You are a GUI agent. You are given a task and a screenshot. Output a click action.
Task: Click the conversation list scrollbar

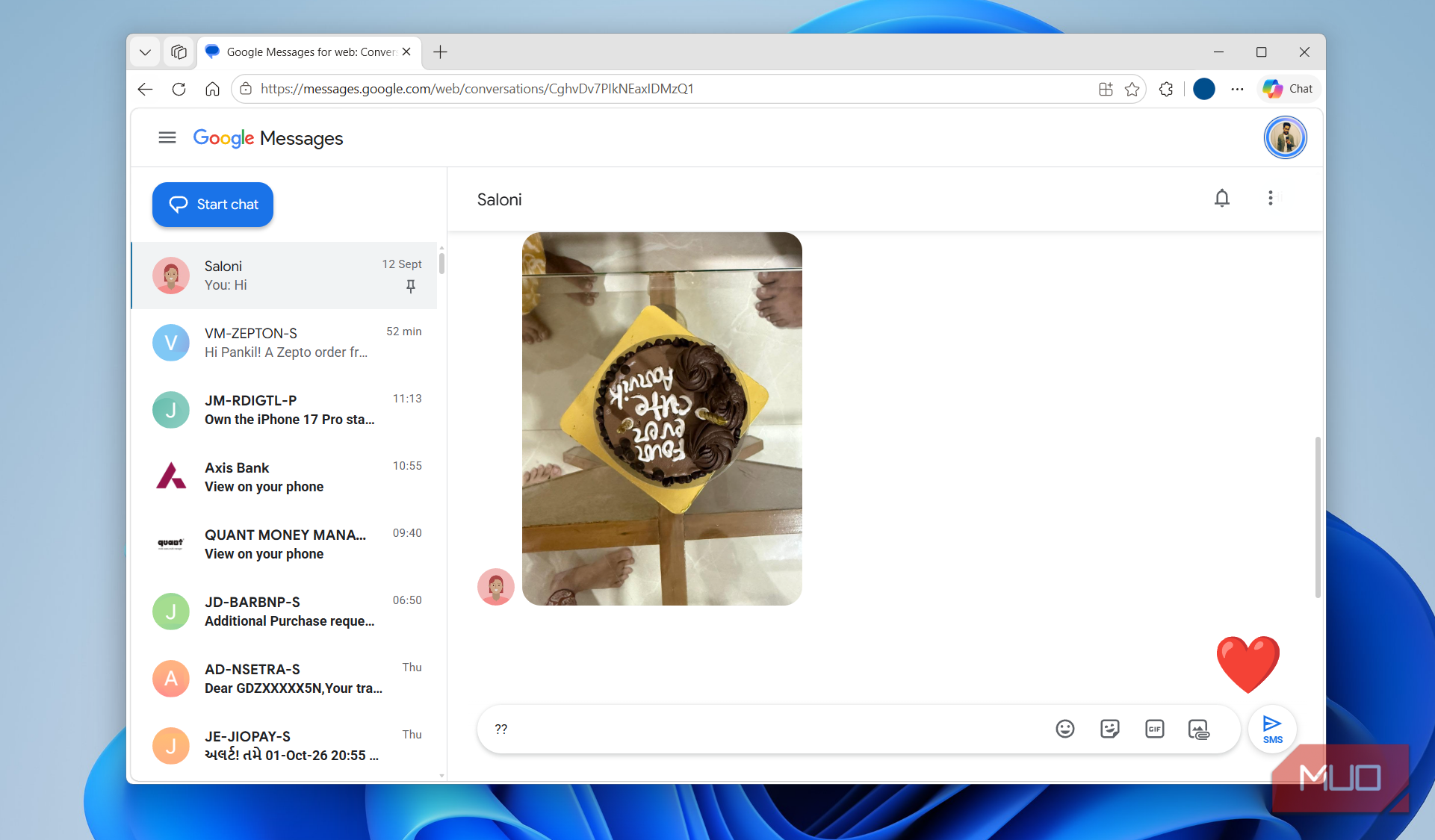coord(441,263)
